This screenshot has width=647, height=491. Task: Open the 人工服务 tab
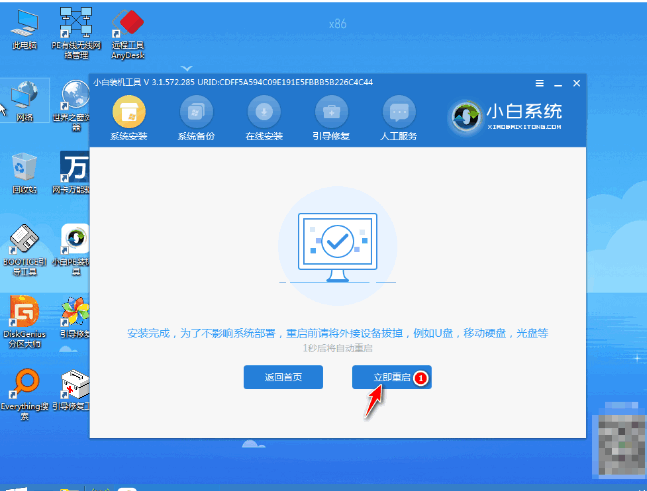[399, 118]
